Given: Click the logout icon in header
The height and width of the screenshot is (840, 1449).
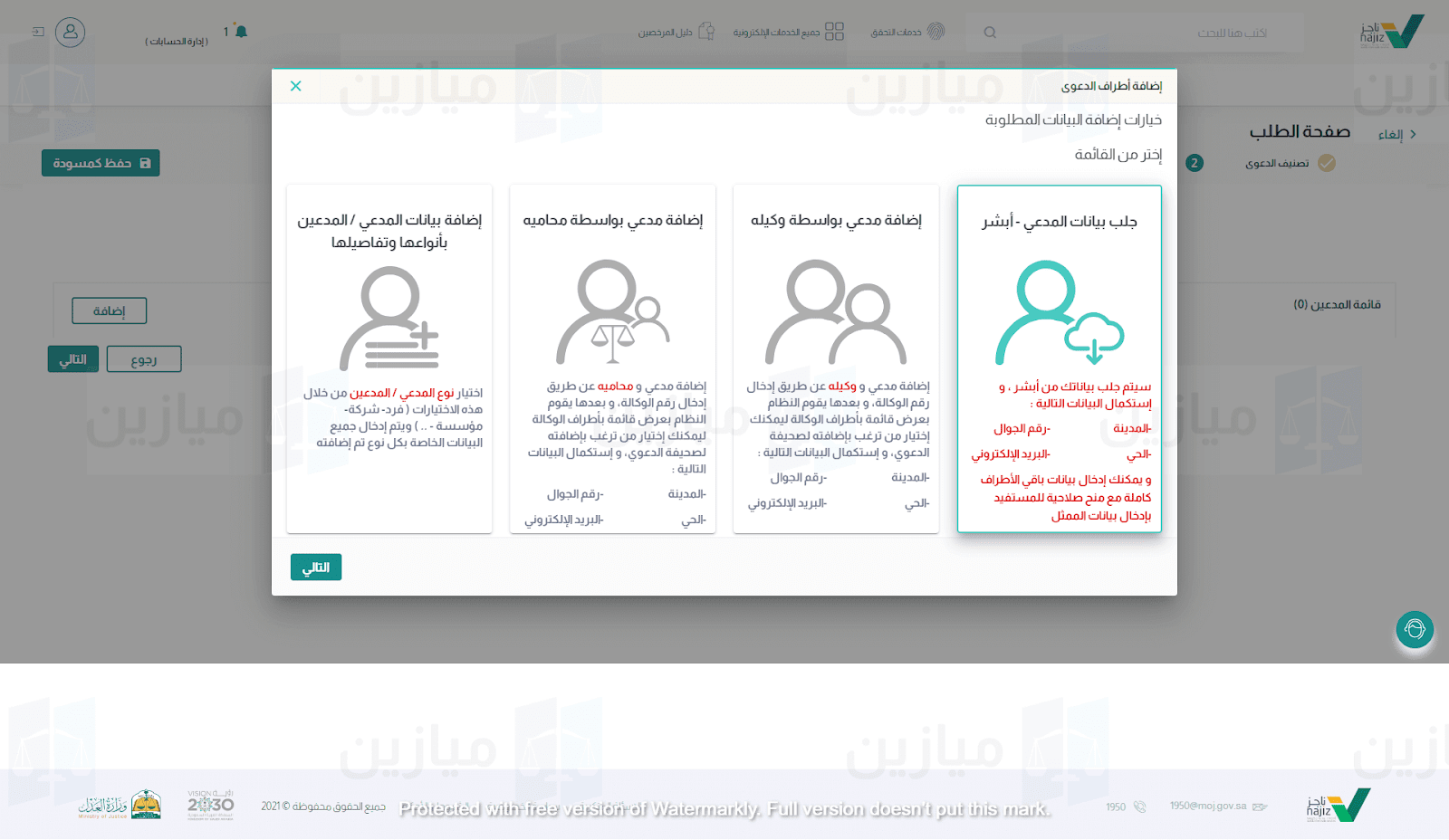Looking at the screenshot, I should (x=38, y=32).
